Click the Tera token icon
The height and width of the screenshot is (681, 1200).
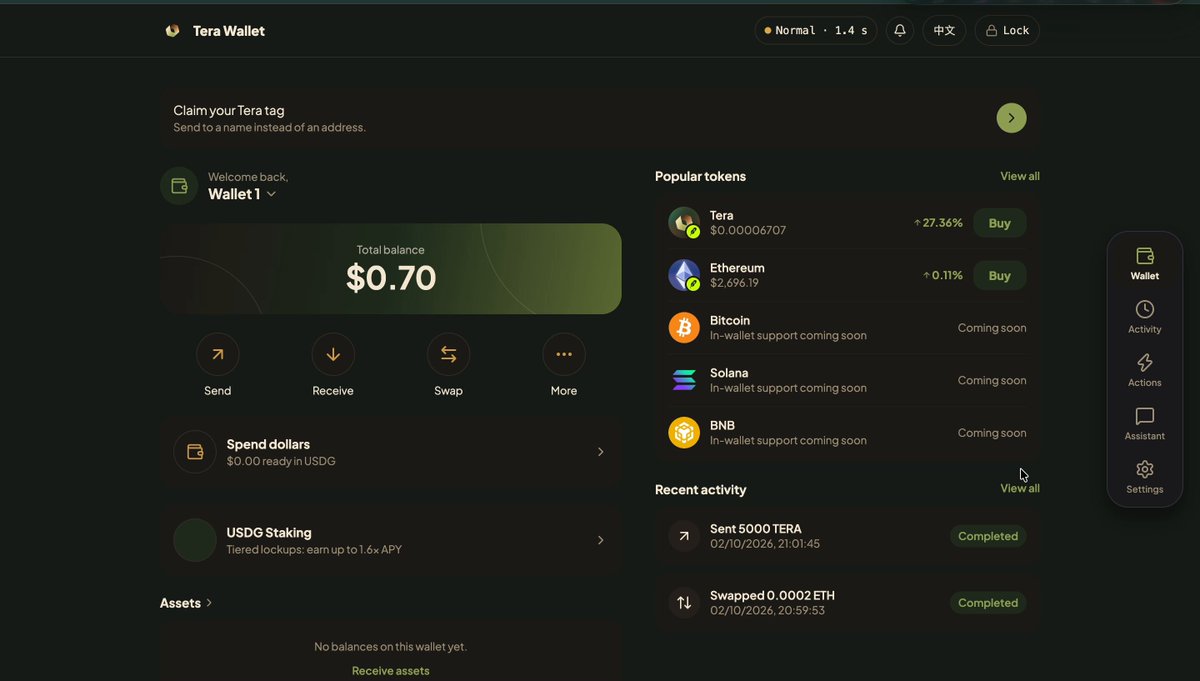(684, 223)
